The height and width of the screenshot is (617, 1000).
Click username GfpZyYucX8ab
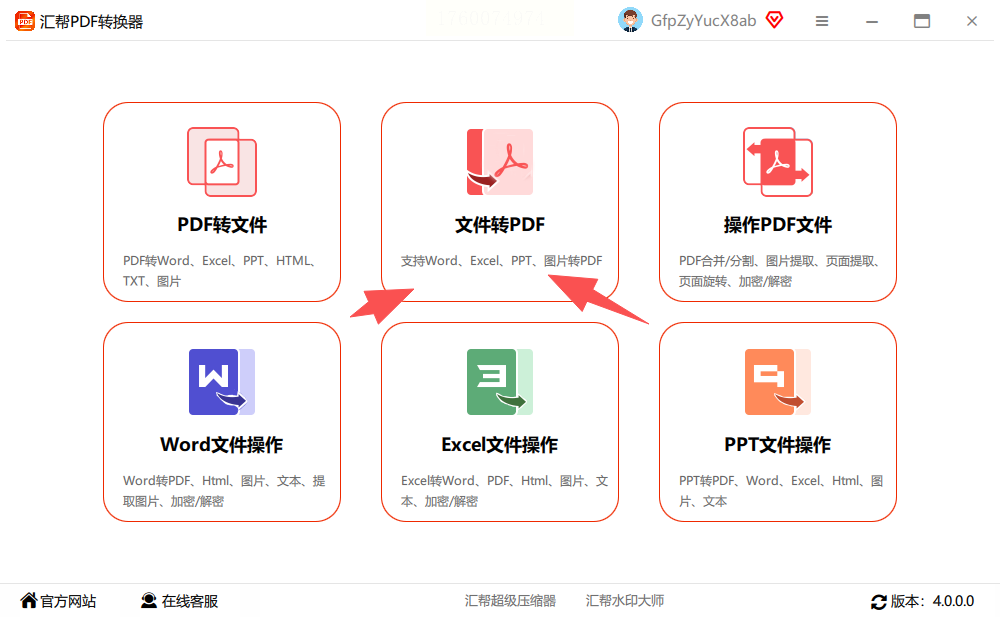[x=703, y=21]
